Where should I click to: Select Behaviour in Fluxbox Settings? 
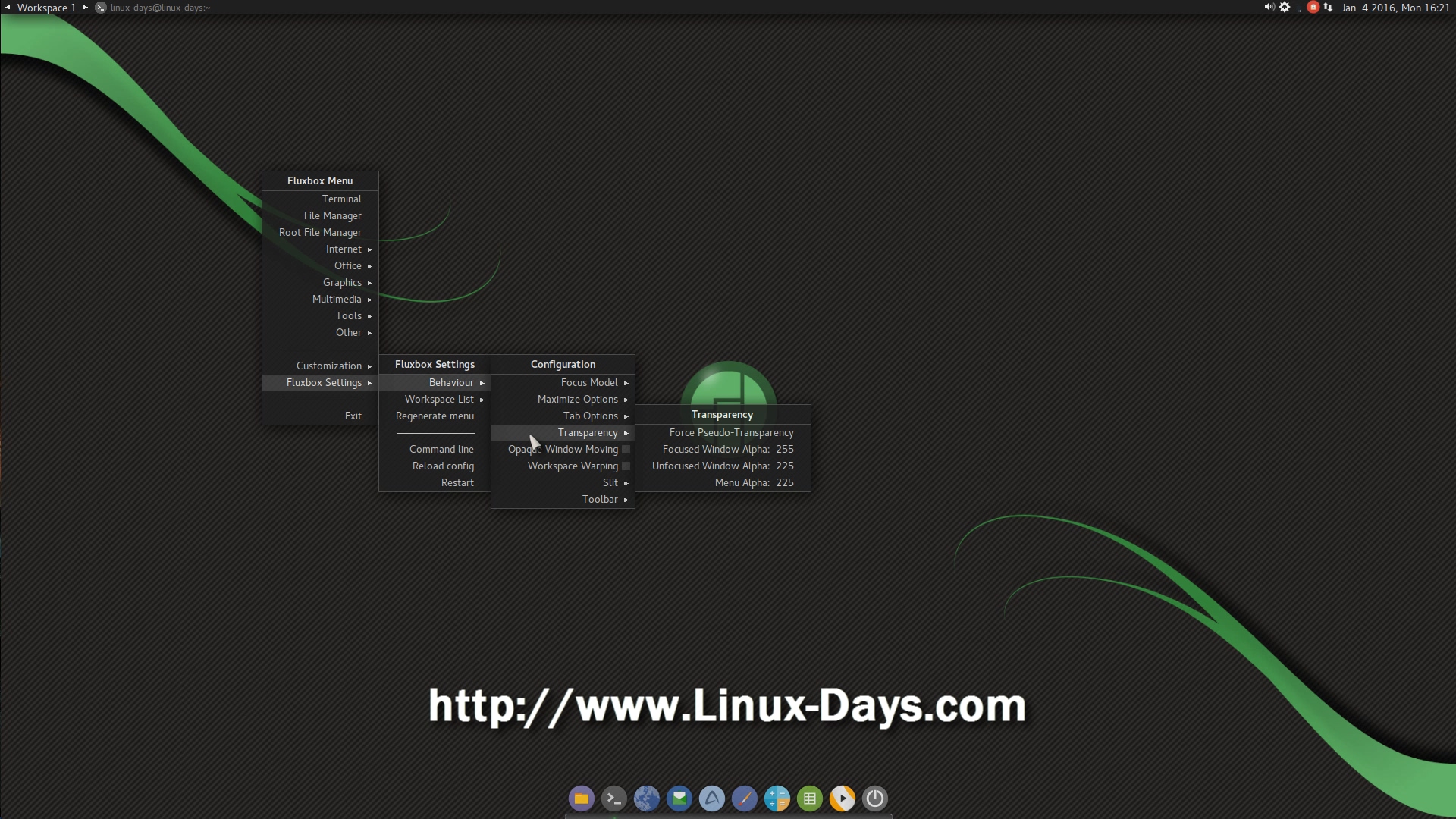[435, 382]
